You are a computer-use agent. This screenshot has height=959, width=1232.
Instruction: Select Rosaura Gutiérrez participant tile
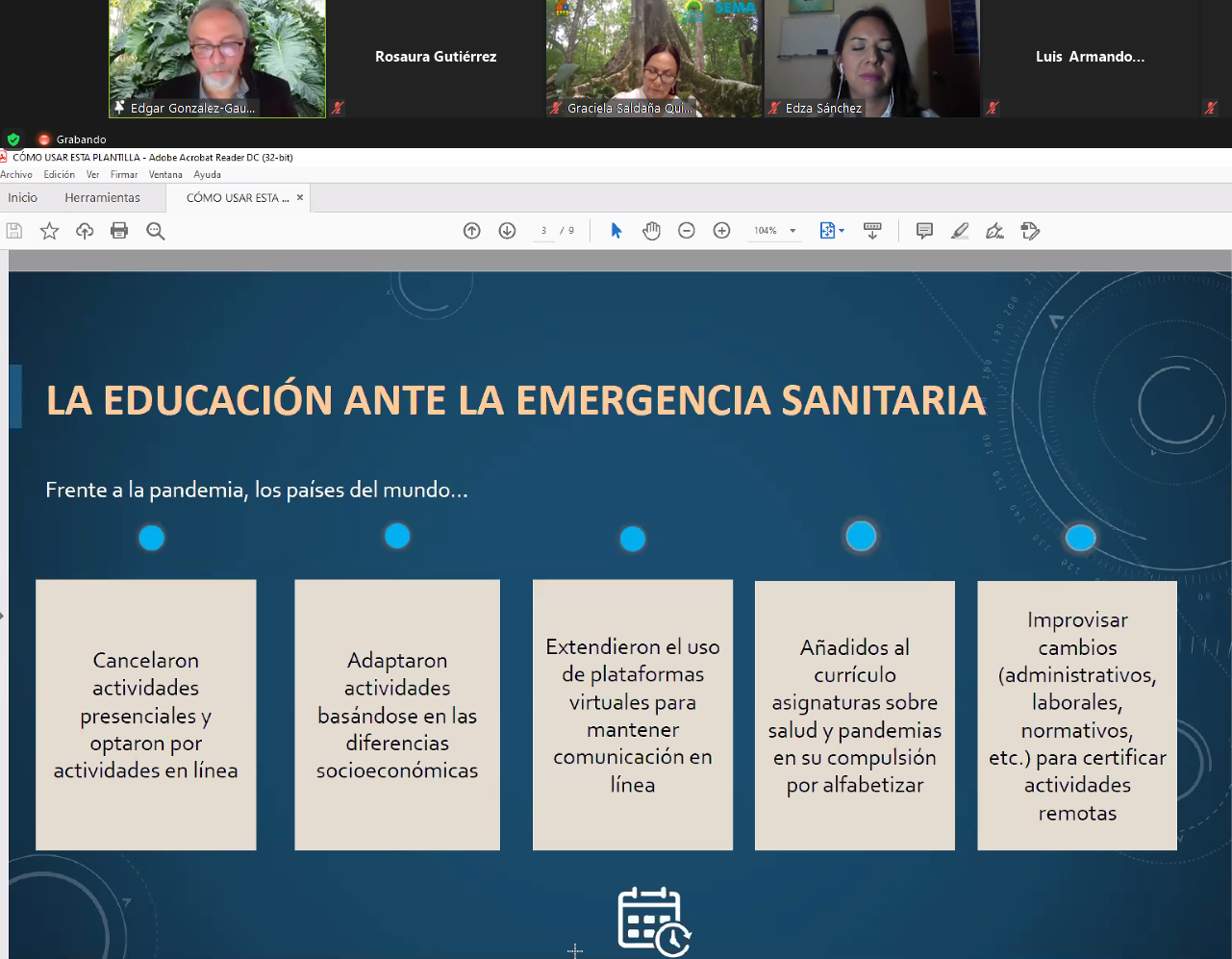pos(436,59)
